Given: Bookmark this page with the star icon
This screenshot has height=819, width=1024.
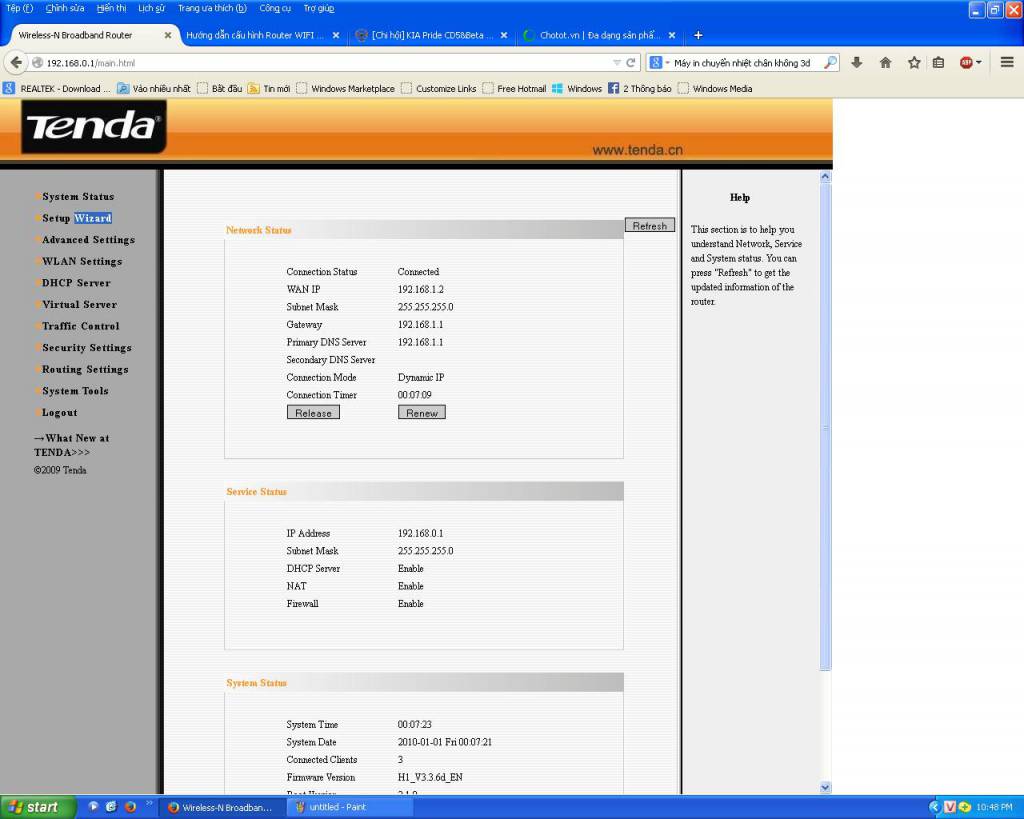Looking at the screenshot, I should [914, 63].
